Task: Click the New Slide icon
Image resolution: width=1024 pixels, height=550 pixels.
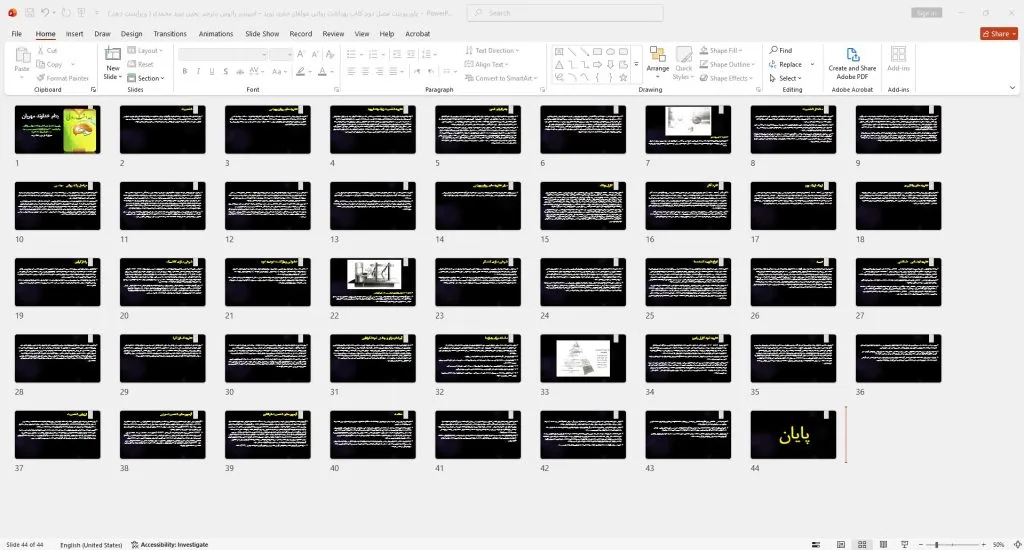Action: (113, 55)
